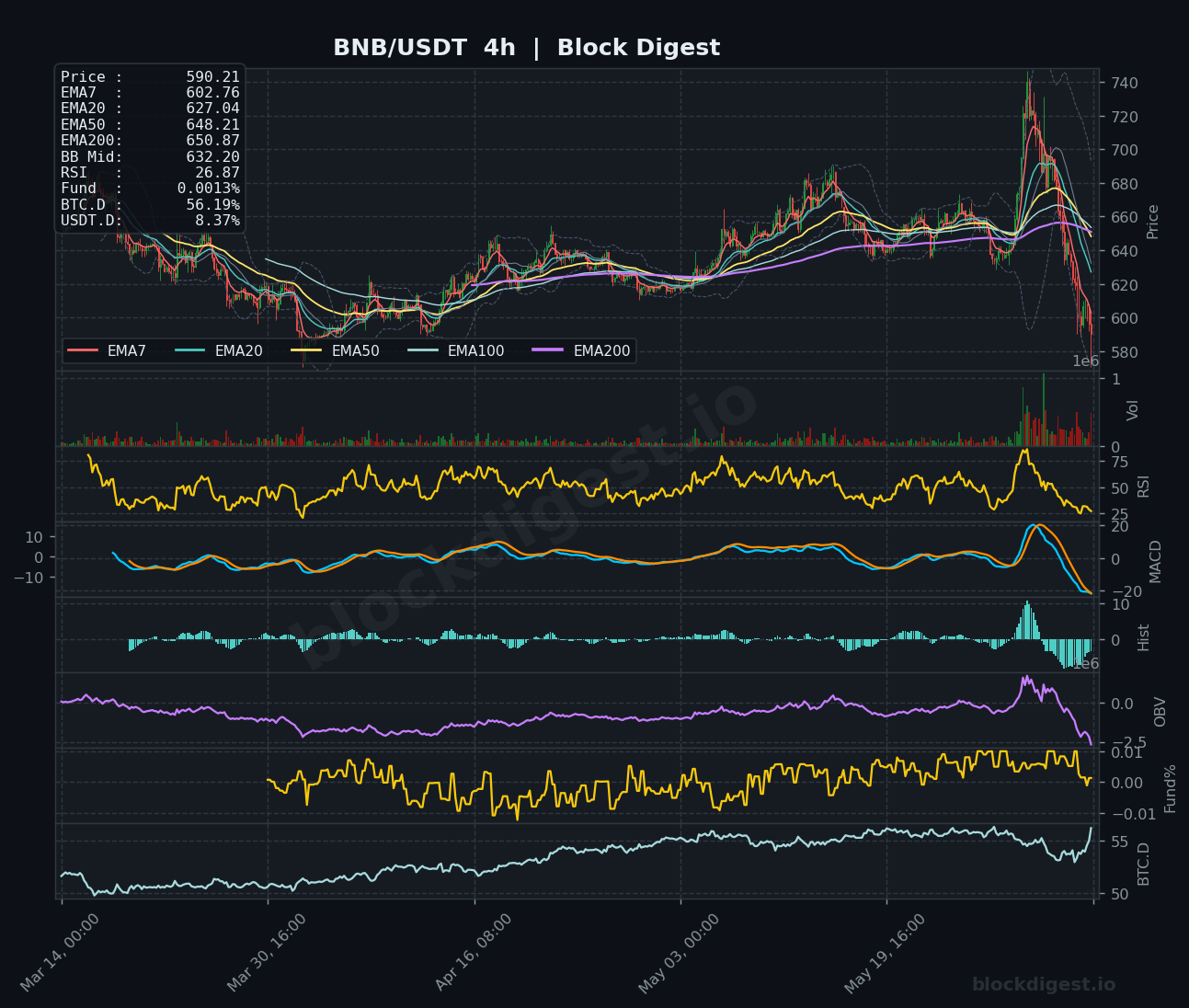1189x1008 pixels.
Task: Click the BTC.D panel axis label
Action: (x=1144, y=864)
